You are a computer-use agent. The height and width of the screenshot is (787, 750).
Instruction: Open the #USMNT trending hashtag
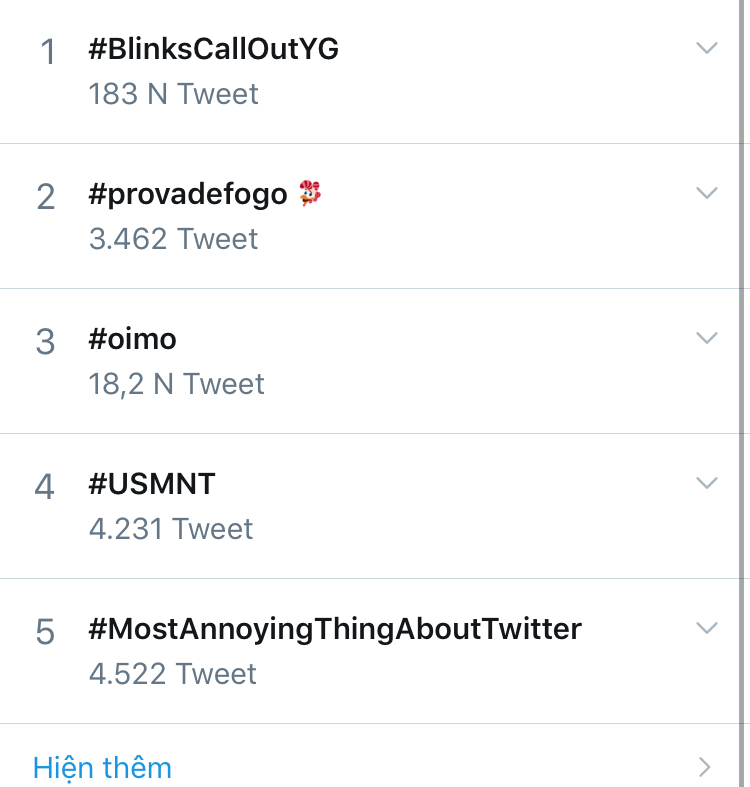pos(151,484)
